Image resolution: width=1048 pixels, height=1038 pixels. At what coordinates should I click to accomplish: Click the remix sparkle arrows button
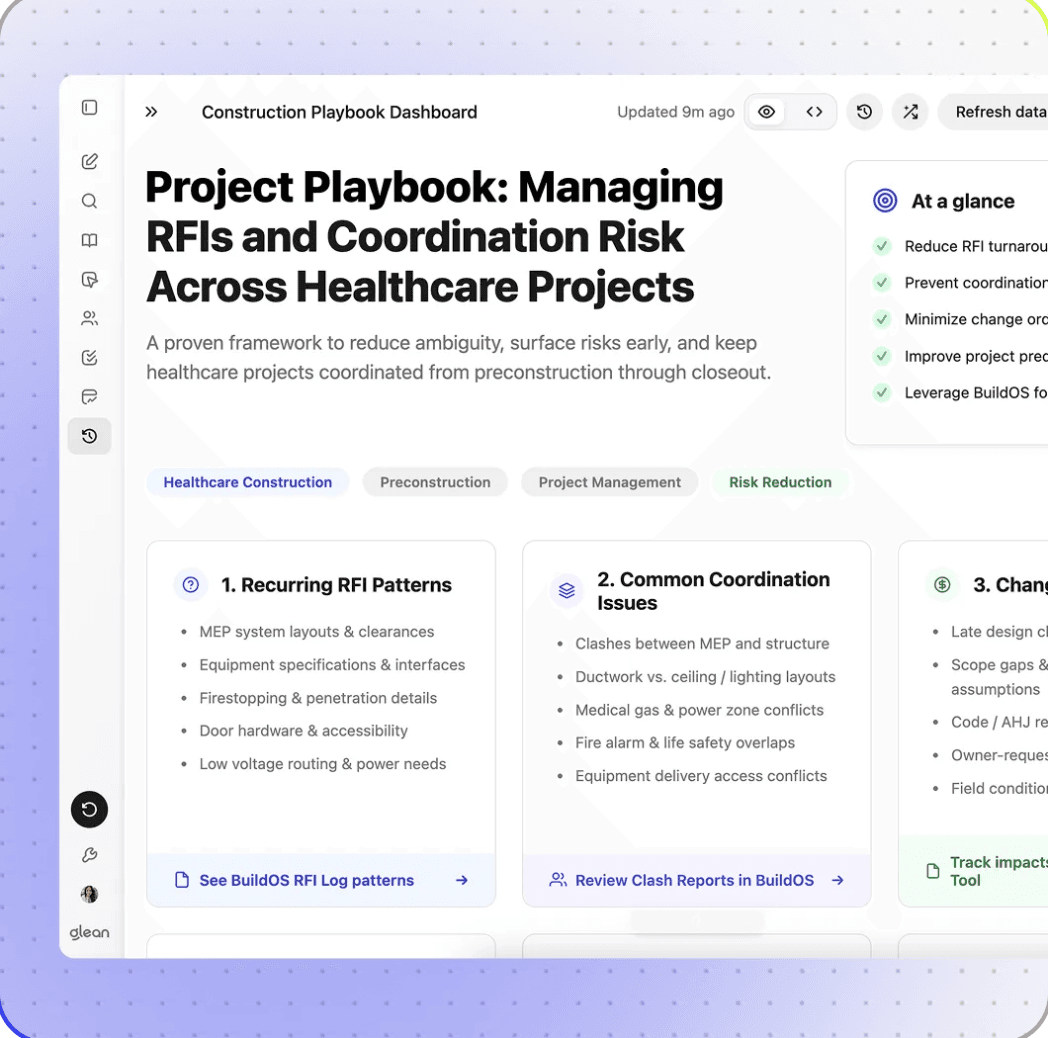[910, 112]
